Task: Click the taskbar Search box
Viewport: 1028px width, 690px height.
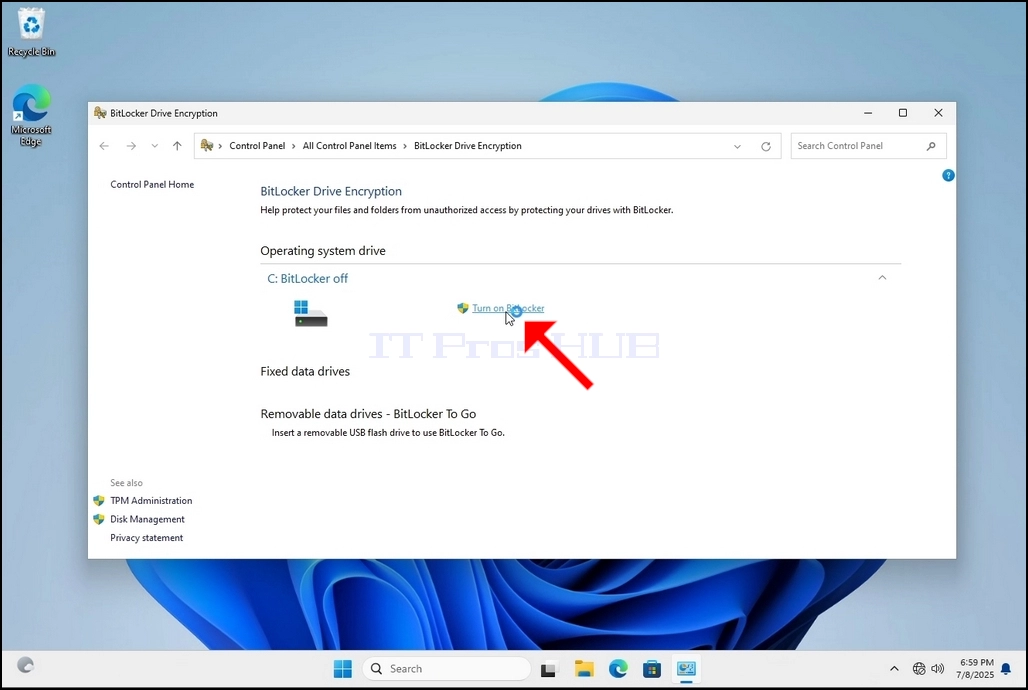Action: click(x=446, y=668)
